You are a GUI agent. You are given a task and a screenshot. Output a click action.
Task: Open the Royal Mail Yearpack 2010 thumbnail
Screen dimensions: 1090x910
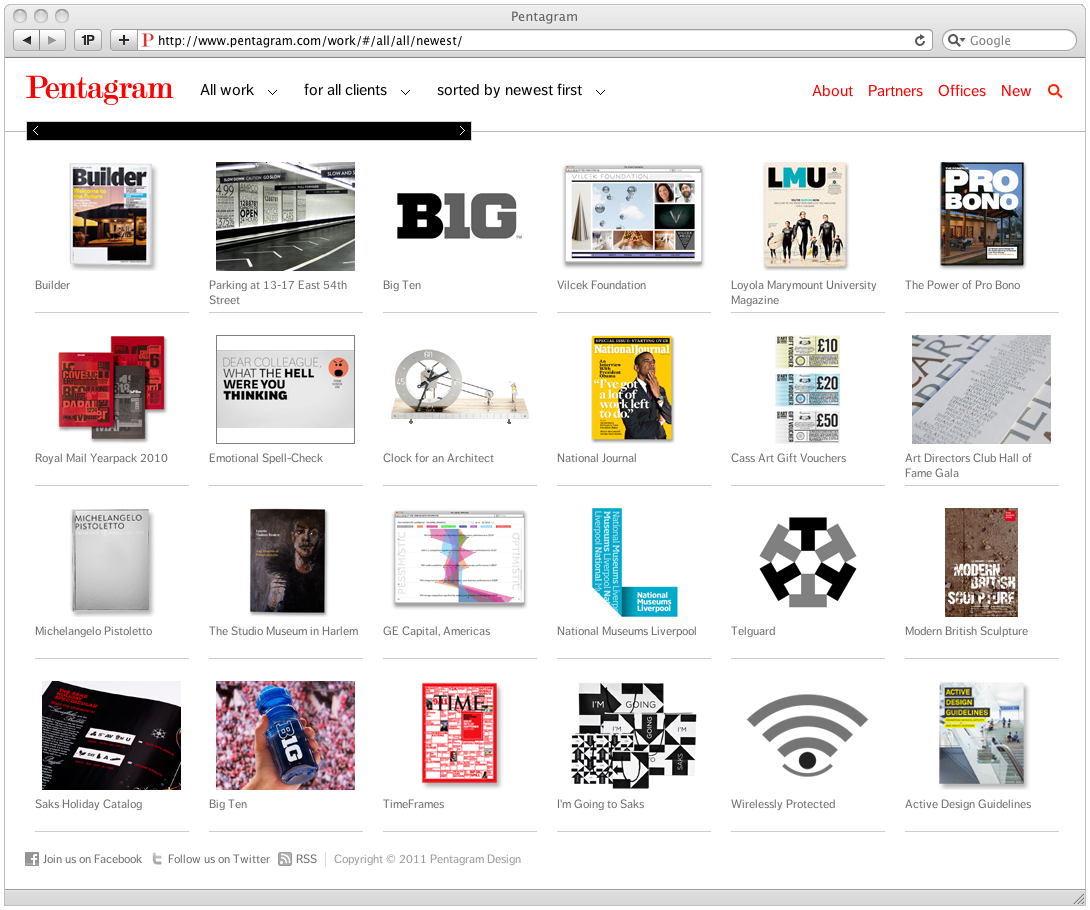click(x=111, y=389)
